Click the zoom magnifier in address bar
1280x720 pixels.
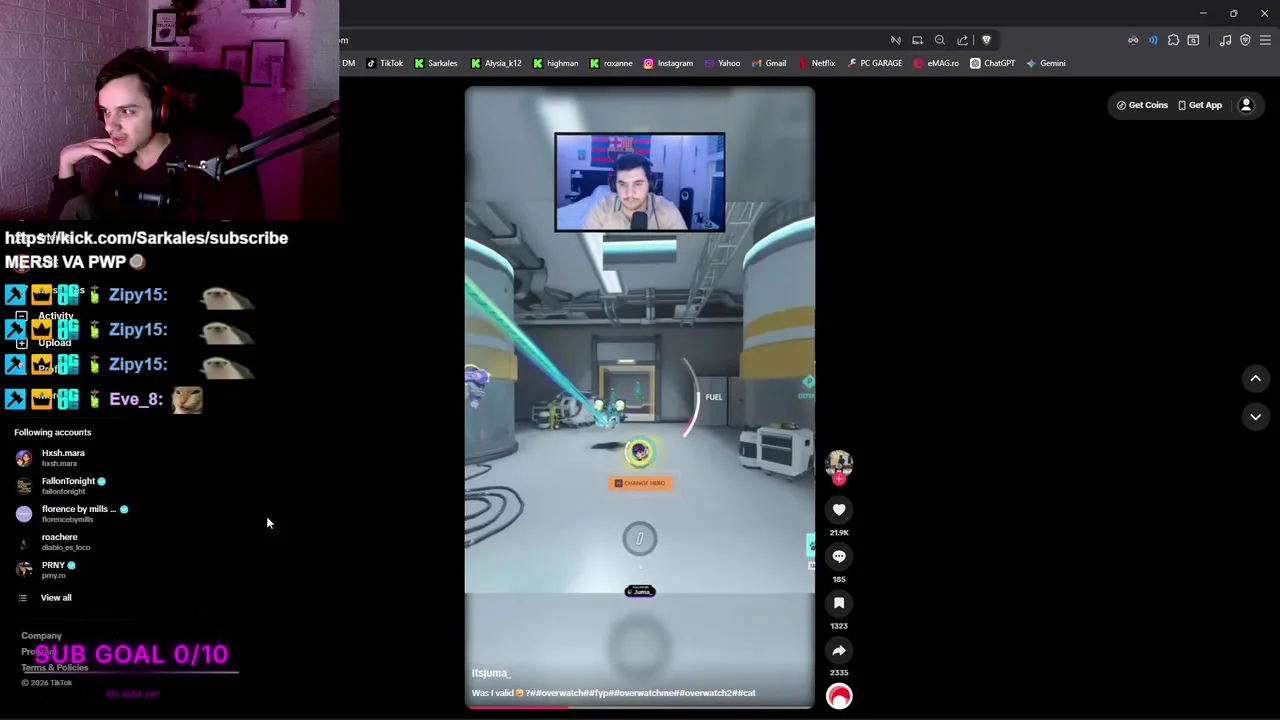(940, 40)
